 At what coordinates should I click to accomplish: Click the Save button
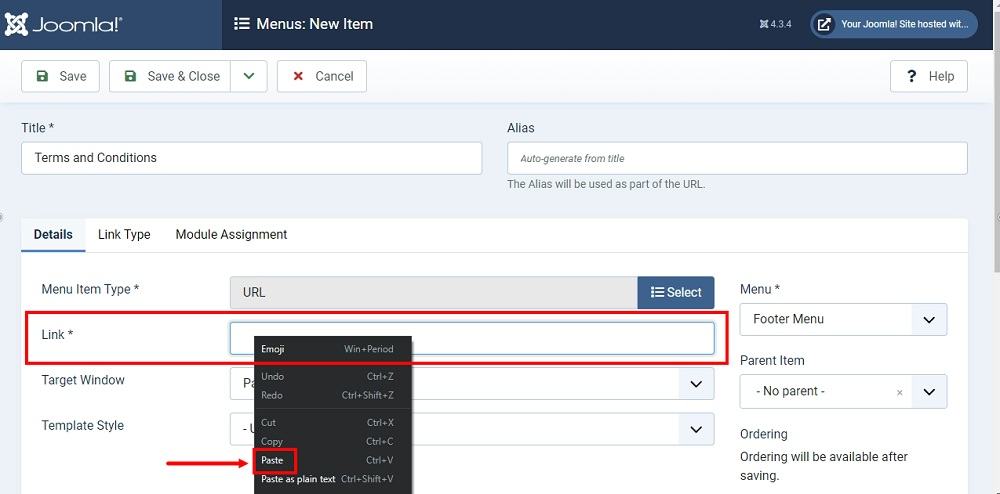tap(61, 76)
